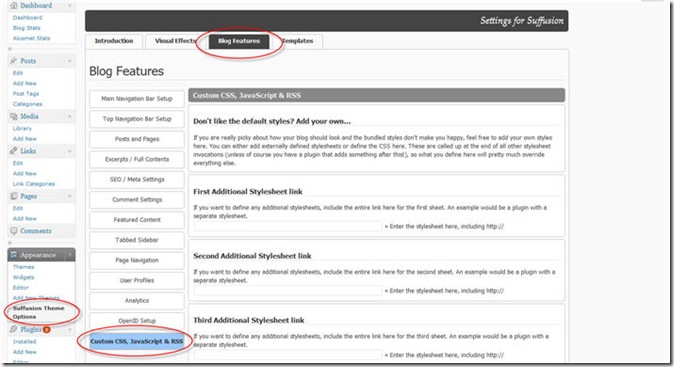The image size is (674, 367).
Task: Collapse the Plugins section arrow
Action: pos(70,330)
